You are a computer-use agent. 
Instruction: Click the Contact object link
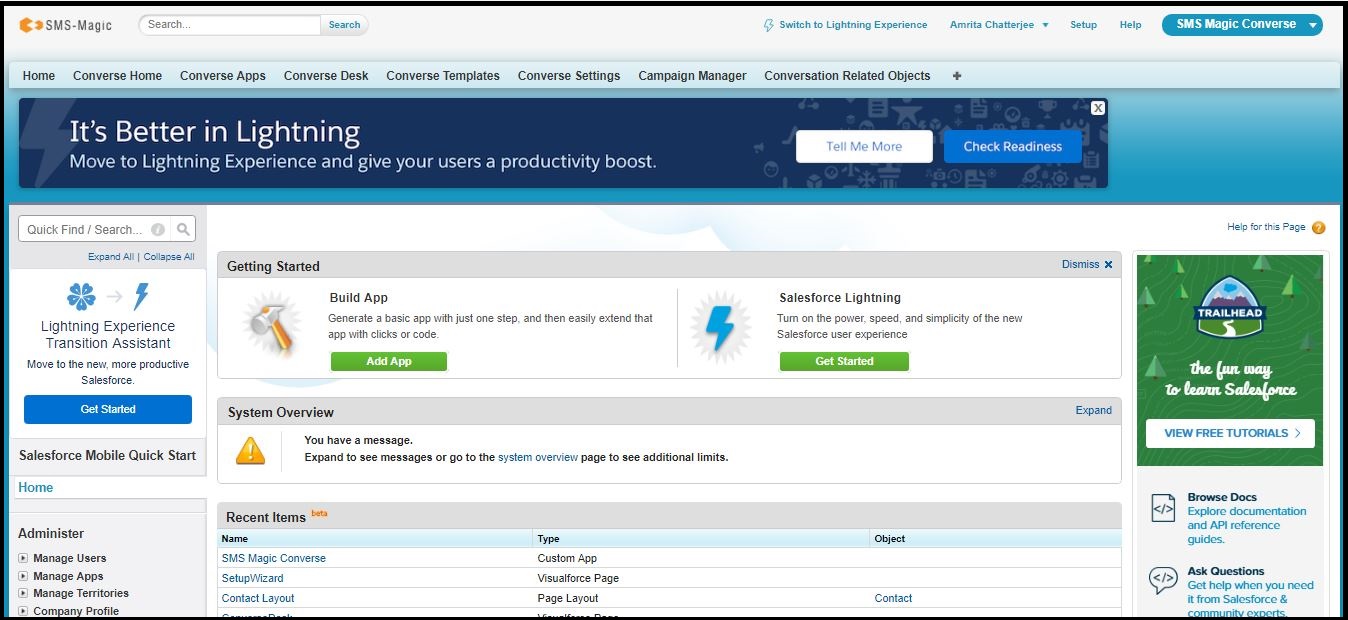pyautogui.click(x=893, y=598)
